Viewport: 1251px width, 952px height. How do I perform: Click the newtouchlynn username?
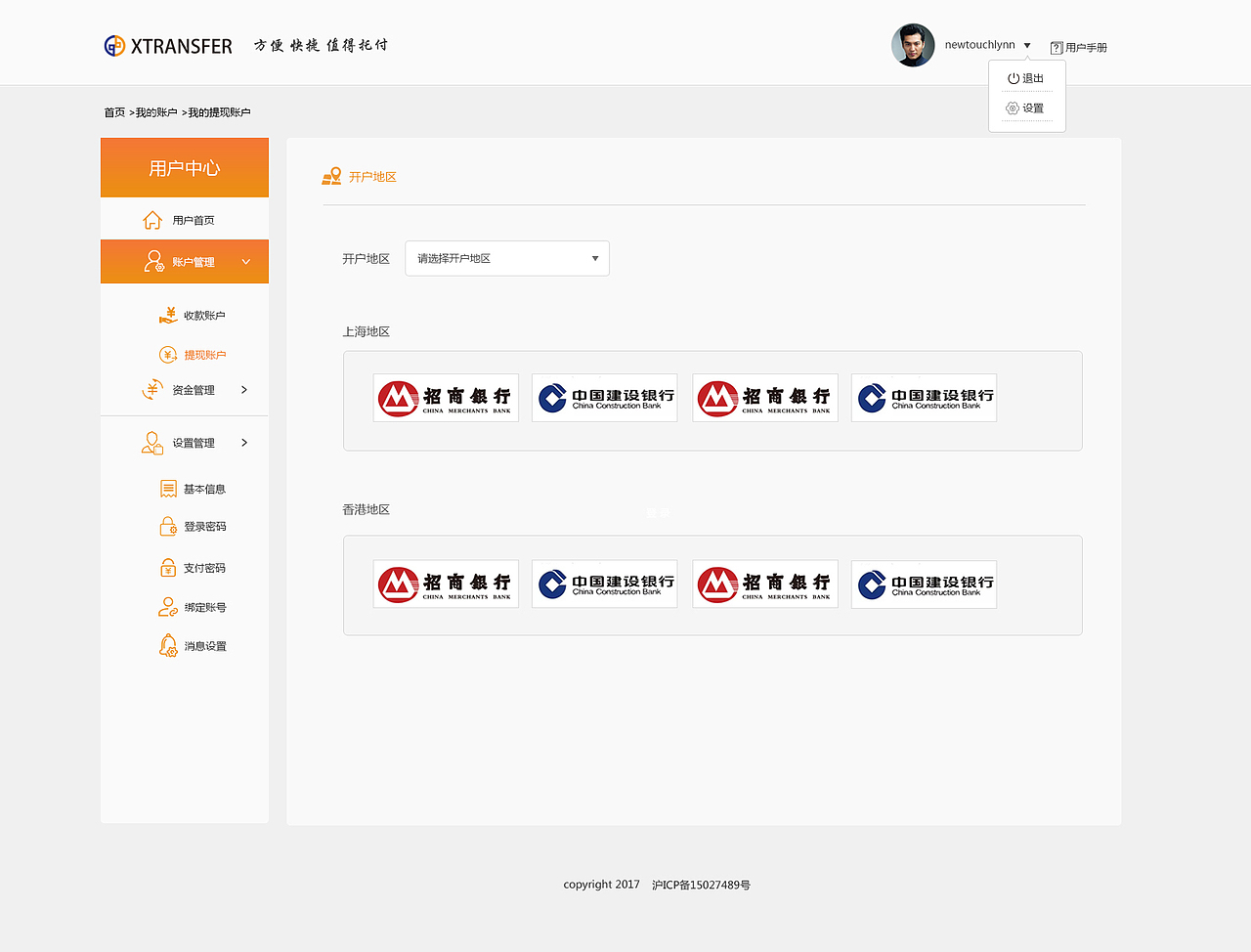980,45
